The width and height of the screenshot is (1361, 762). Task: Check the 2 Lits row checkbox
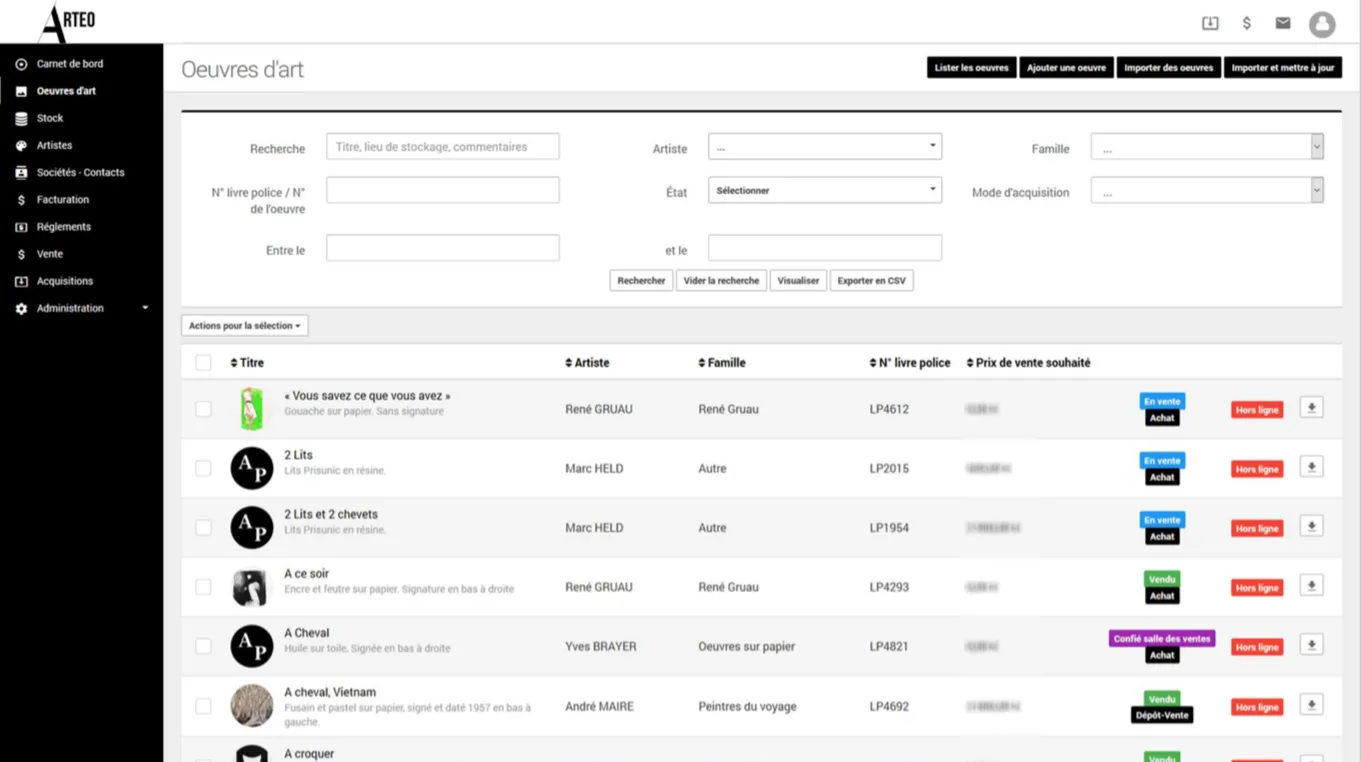pyautogui.click(x=203, y=468)
